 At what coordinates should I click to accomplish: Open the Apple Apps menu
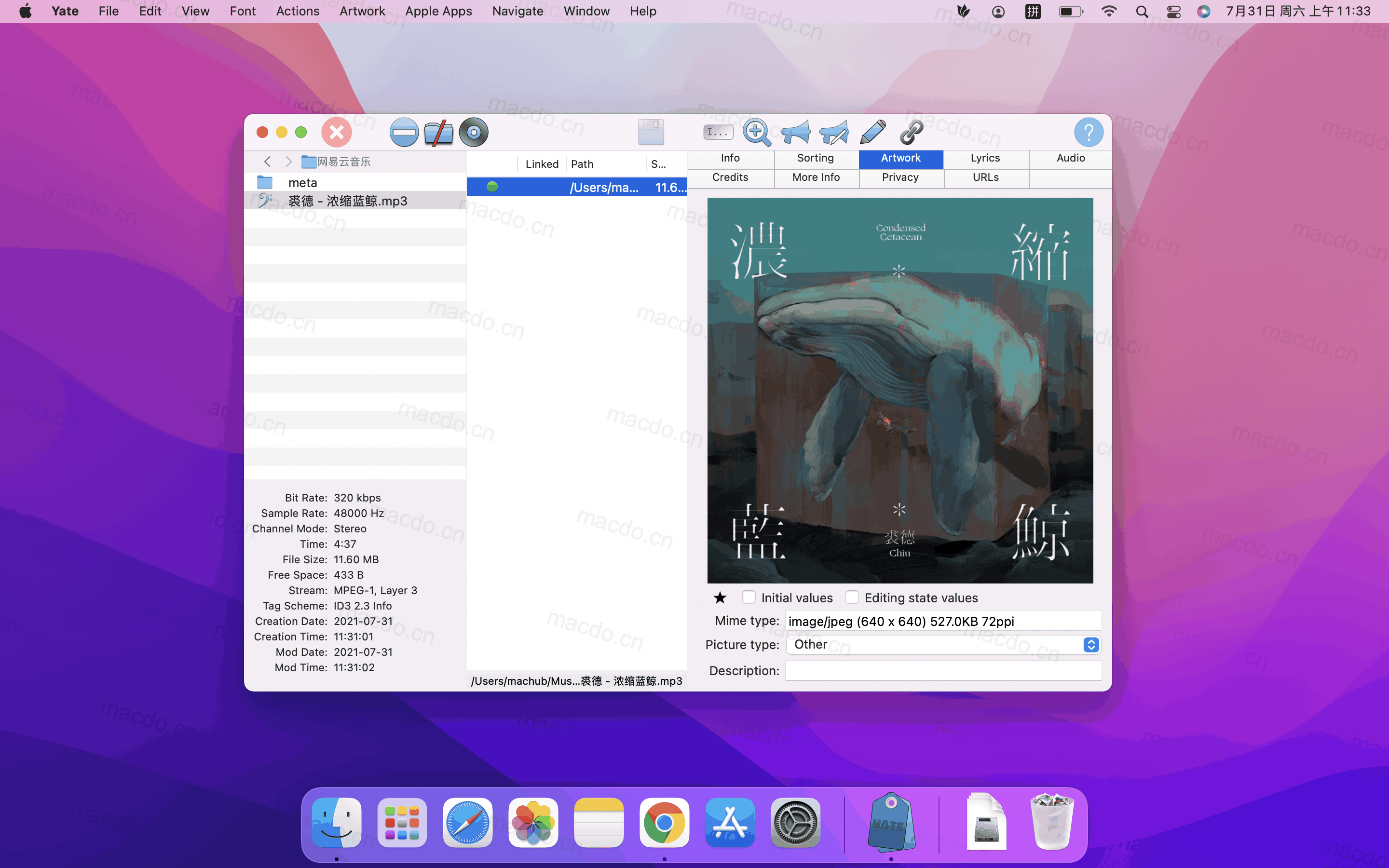[x=438, y=12]
